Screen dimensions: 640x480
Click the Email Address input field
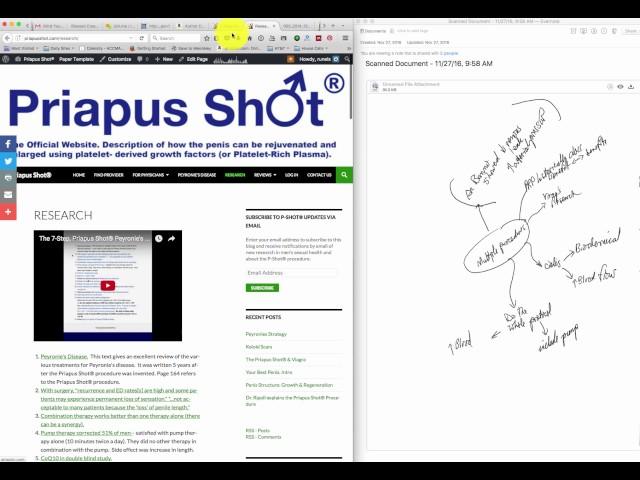pos(291,273)
